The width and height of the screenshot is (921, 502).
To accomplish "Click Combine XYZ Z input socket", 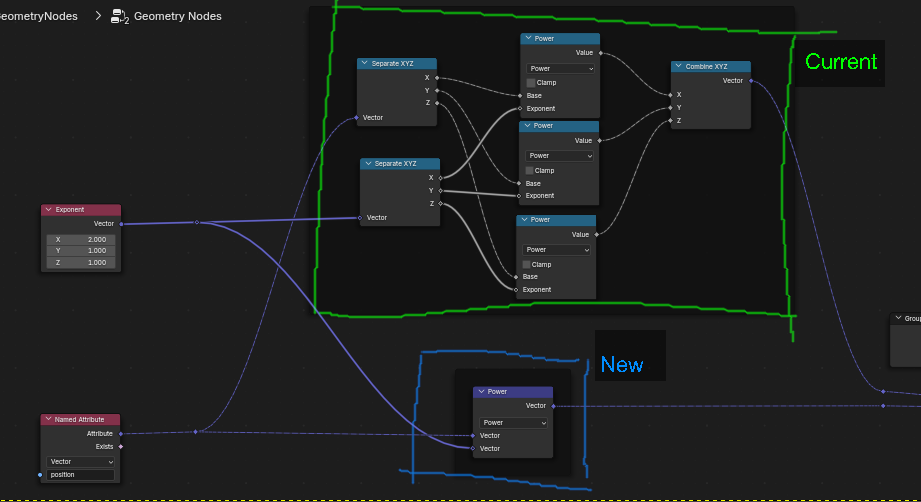I will click(x=671, y=120).
